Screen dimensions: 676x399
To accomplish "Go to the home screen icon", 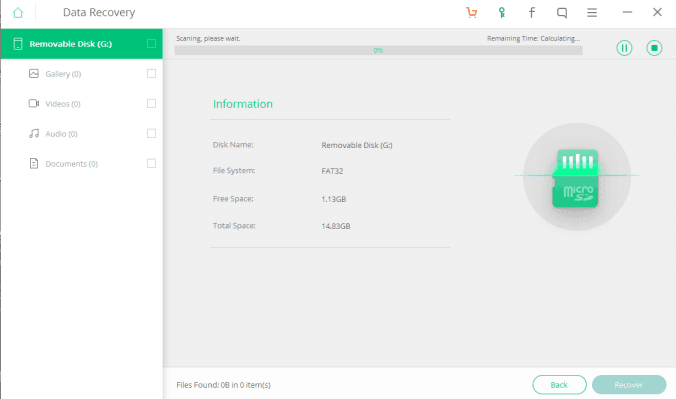I will coord(18,13).
